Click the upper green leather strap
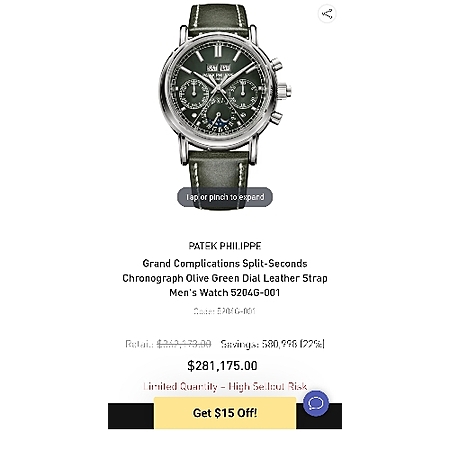Viewport: 450px width, 450px height. (x=218, y=20)
